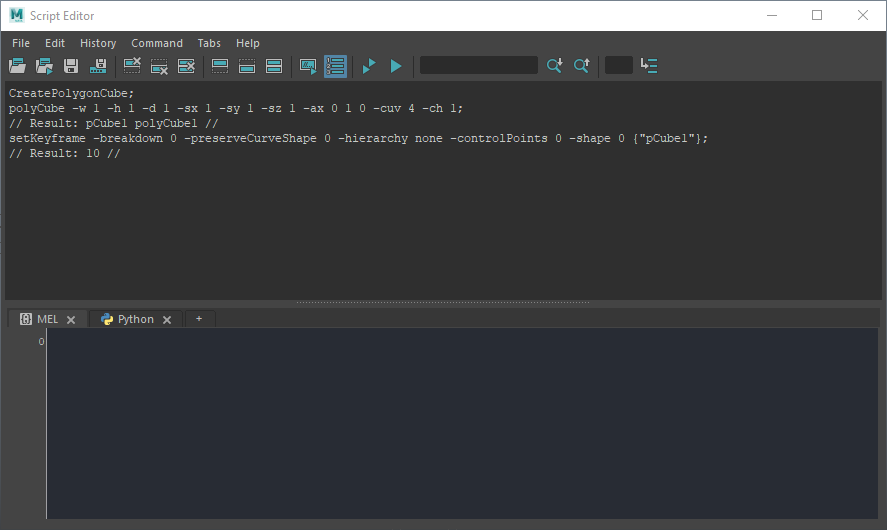Minimize the Script Editor window
The image size is (887, 530).
point(772,15)
